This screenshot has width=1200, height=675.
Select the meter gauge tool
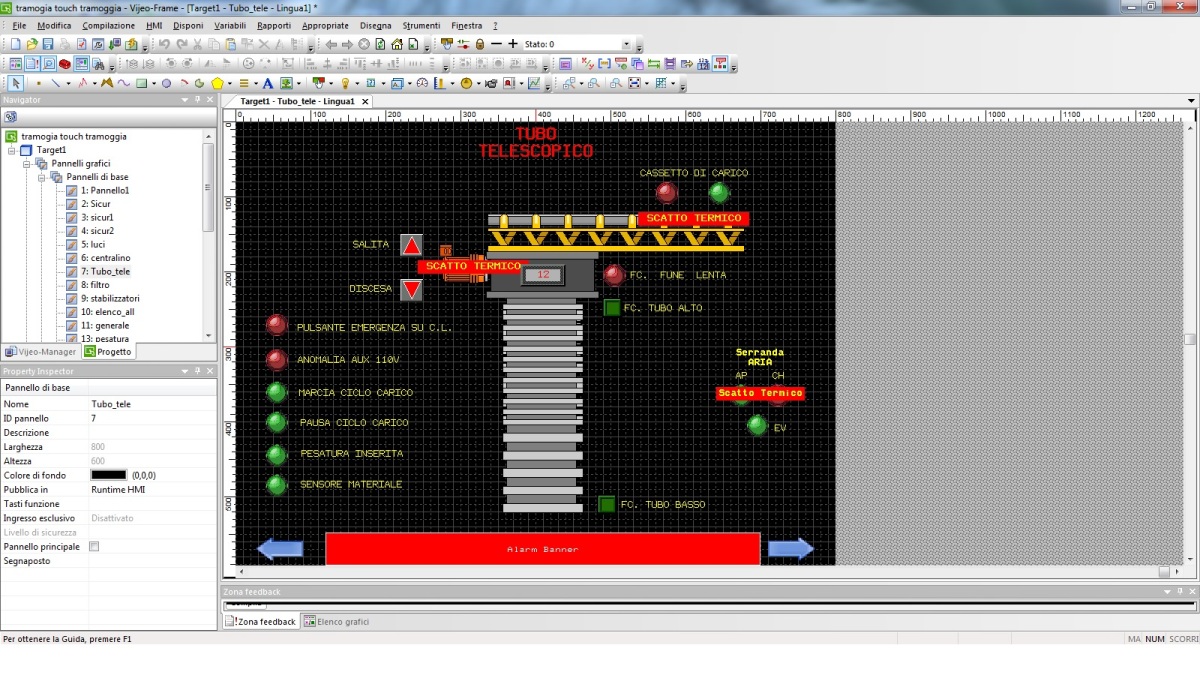click(x=422, y=83)
